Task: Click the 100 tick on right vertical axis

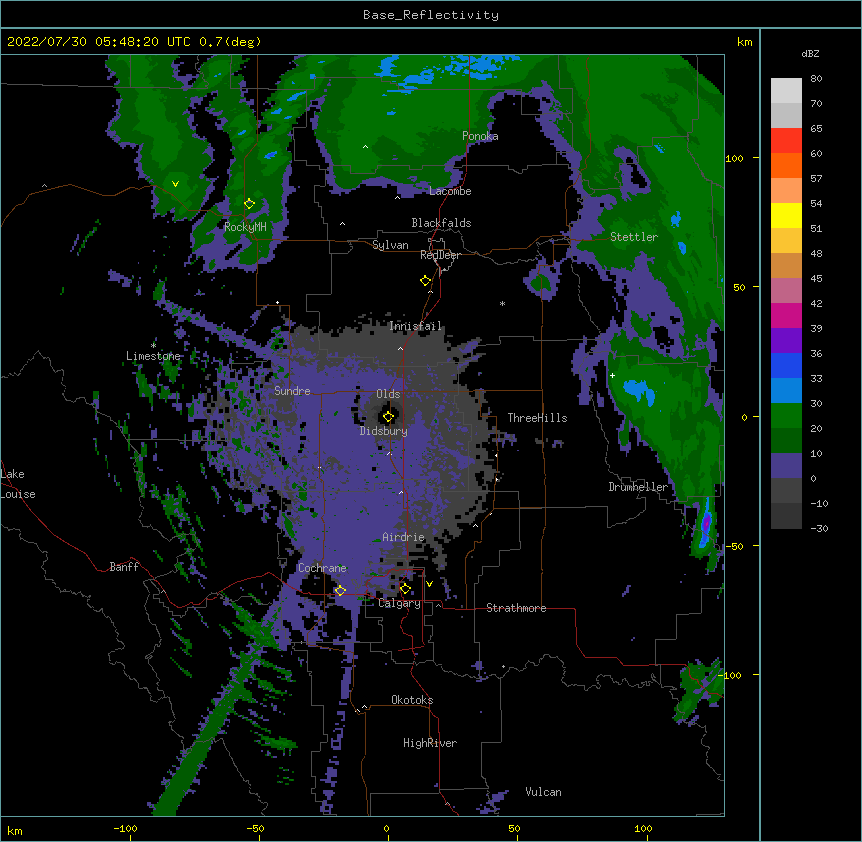Action: [x=734, y=158]
